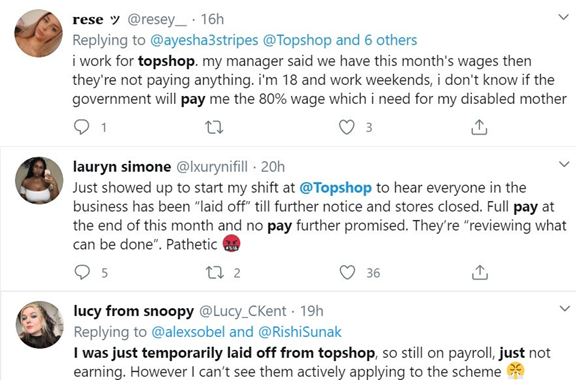
Task: Open lucy from snoopy's profile avatar
Action: pos(39,325)
